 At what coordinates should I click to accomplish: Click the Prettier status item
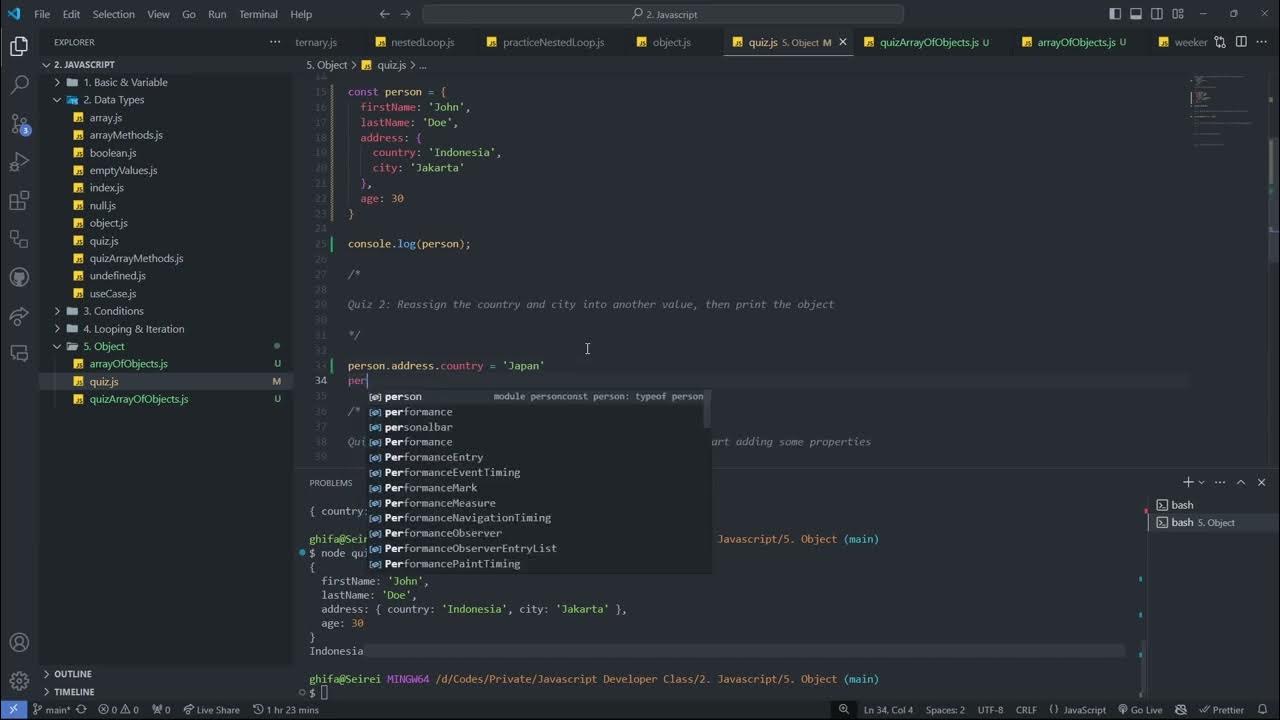click(x=1221, y=710)
